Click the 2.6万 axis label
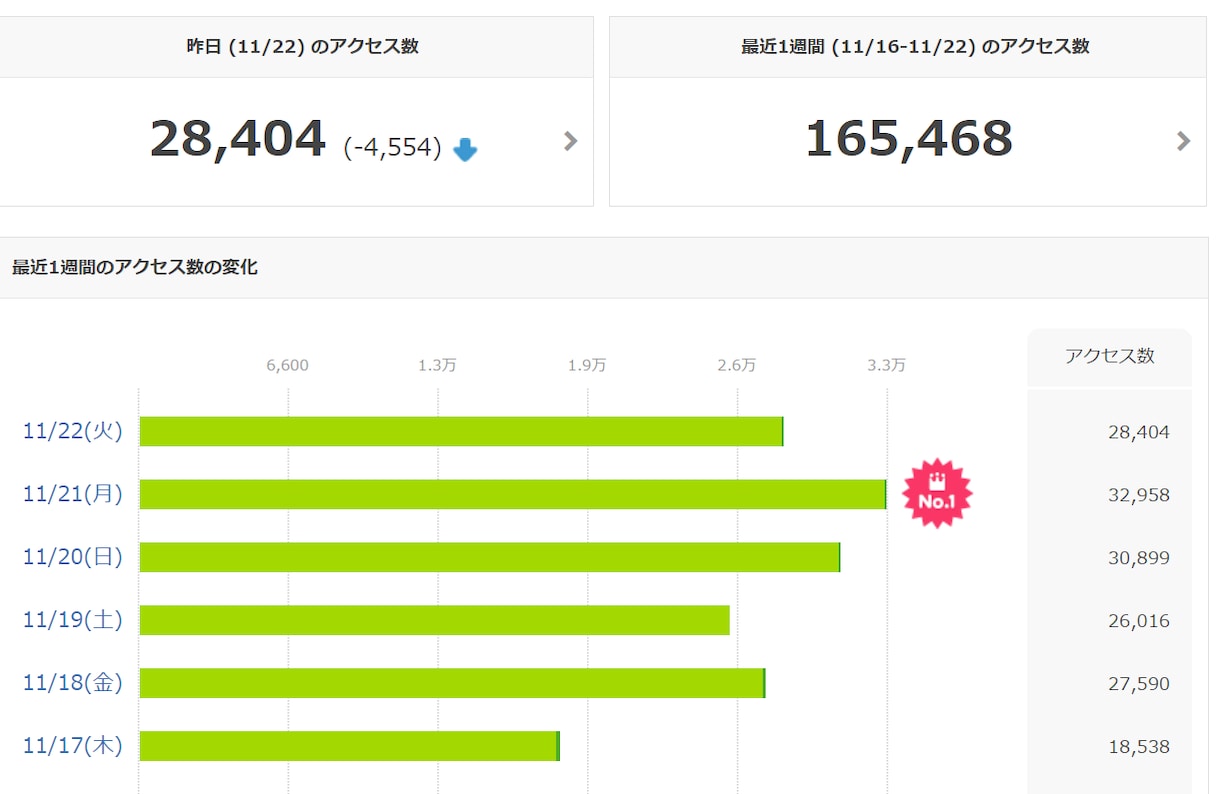The height and width of the screenshot is (794, 1220). click(x=737, y=365)
